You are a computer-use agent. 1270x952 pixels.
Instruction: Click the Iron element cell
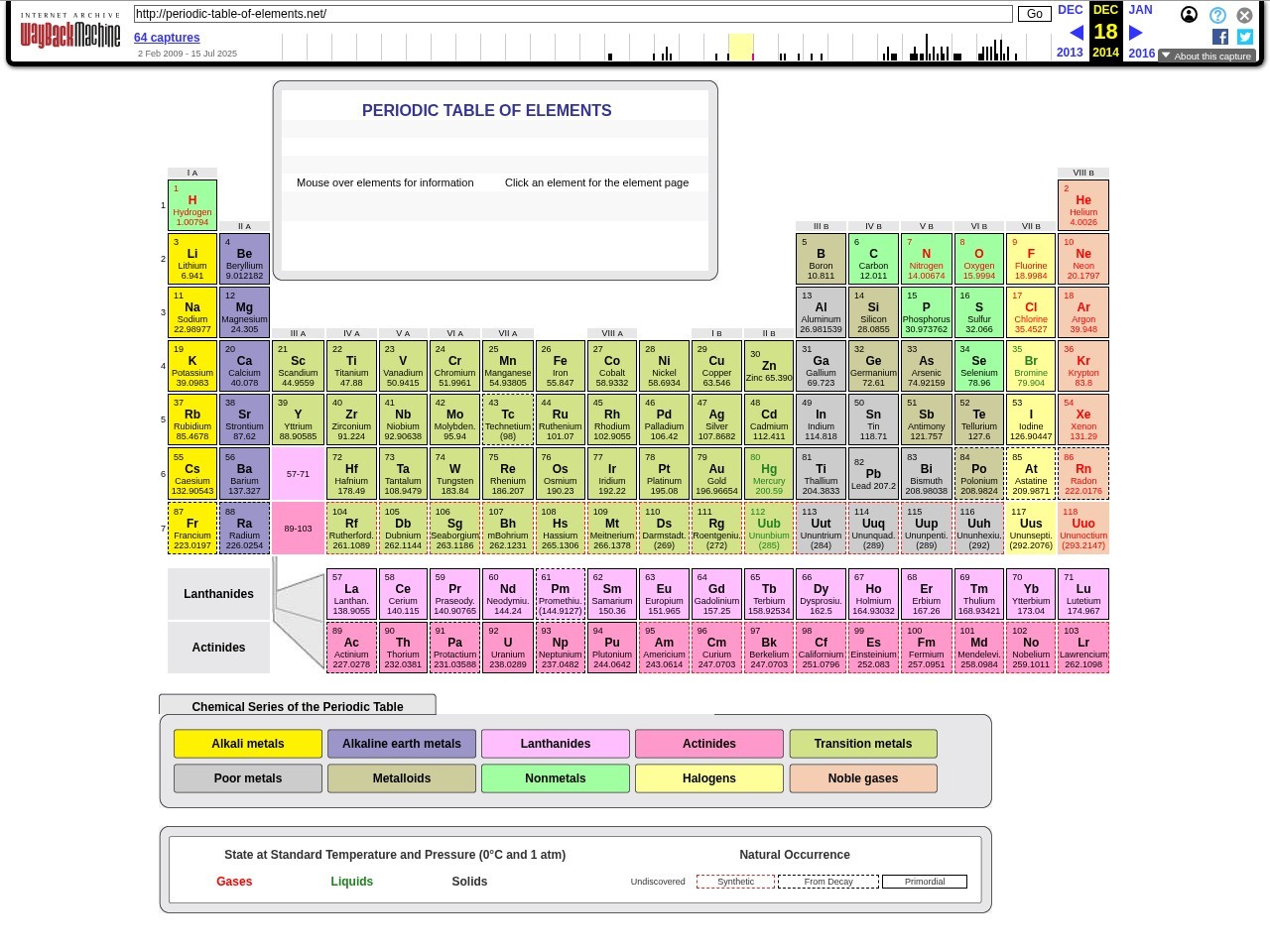pyautogui.click(x=560, y=366)
